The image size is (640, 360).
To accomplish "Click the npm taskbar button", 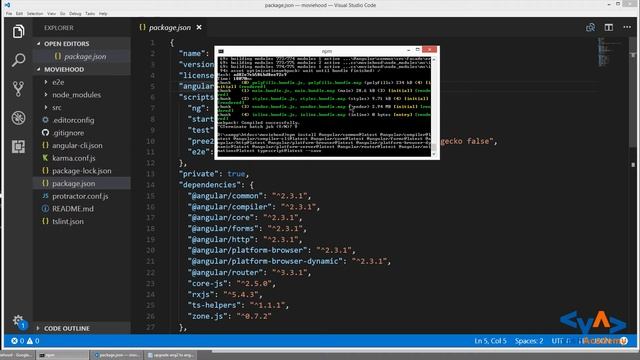I will pyautogui.click(x=62, y=355).
